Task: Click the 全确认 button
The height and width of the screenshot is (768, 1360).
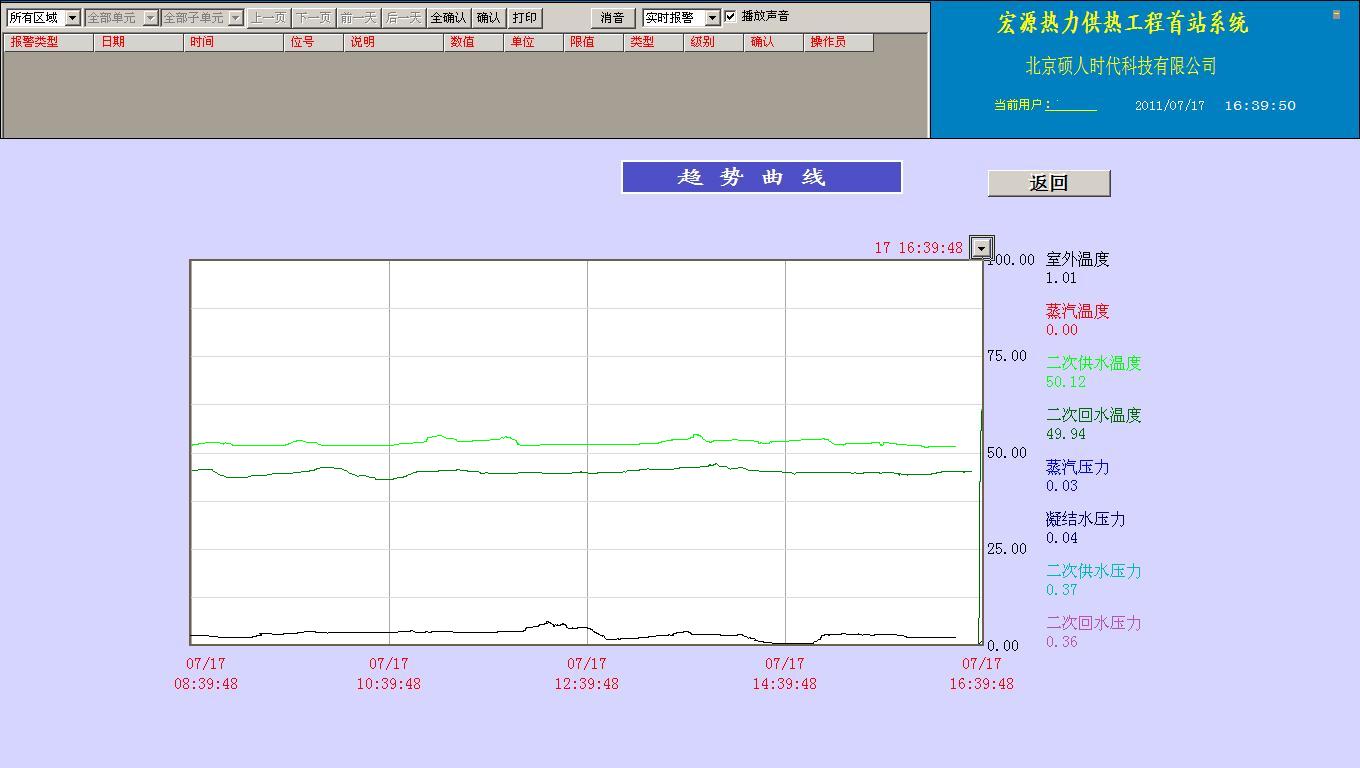Action: coord(448,18)
